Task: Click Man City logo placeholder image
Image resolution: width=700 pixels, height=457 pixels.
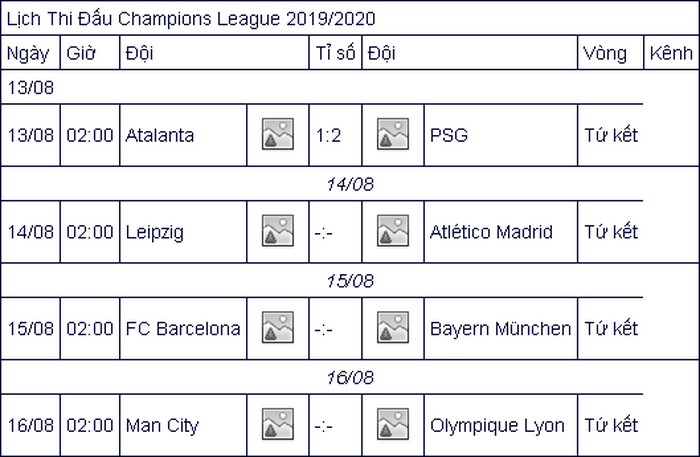Action: pyautogui.click(x=278, y=424)
